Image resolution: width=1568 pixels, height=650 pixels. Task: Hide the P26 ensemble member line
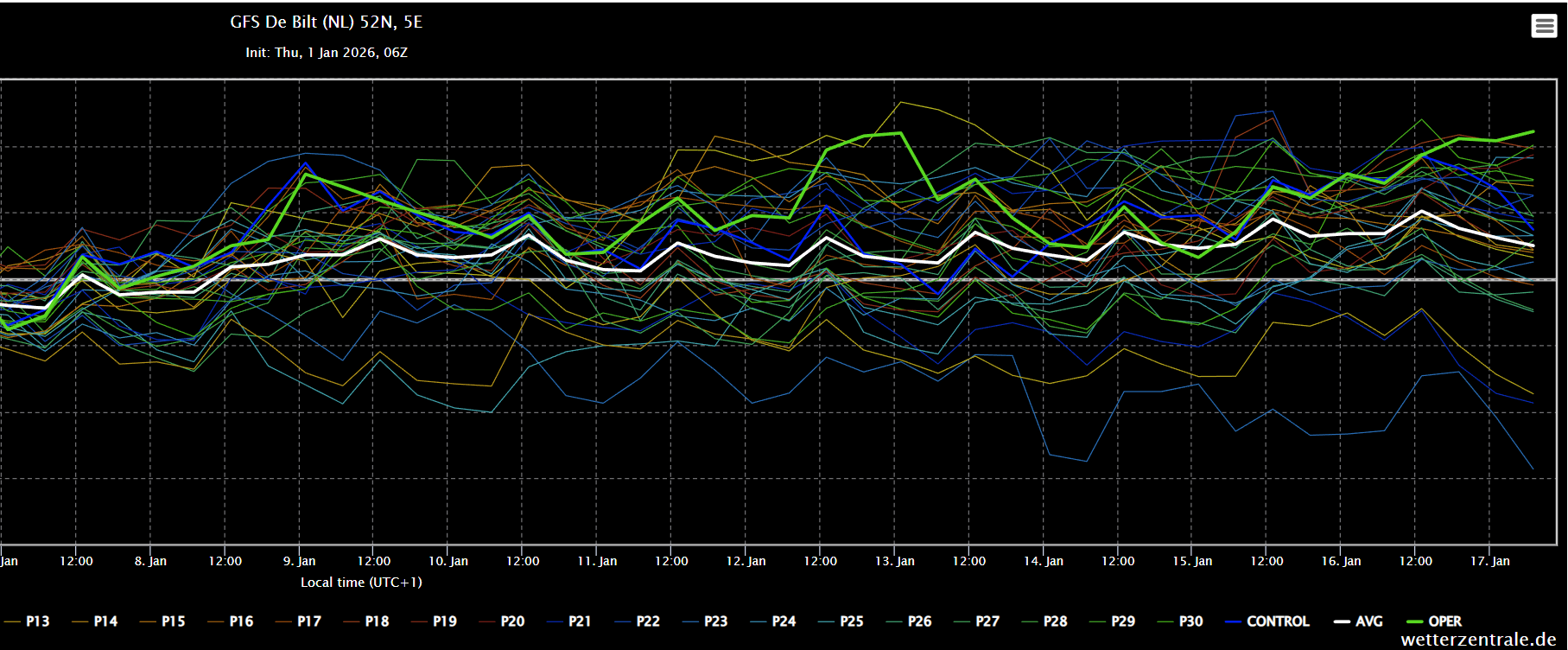coord(909,621)
